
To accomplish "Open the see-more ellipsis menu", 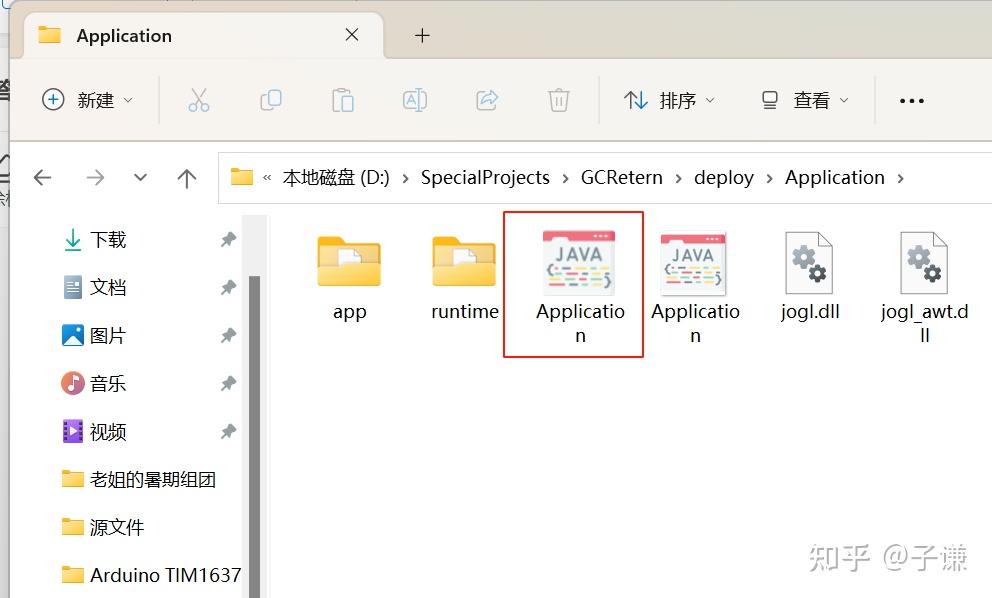I will [911, 100].
